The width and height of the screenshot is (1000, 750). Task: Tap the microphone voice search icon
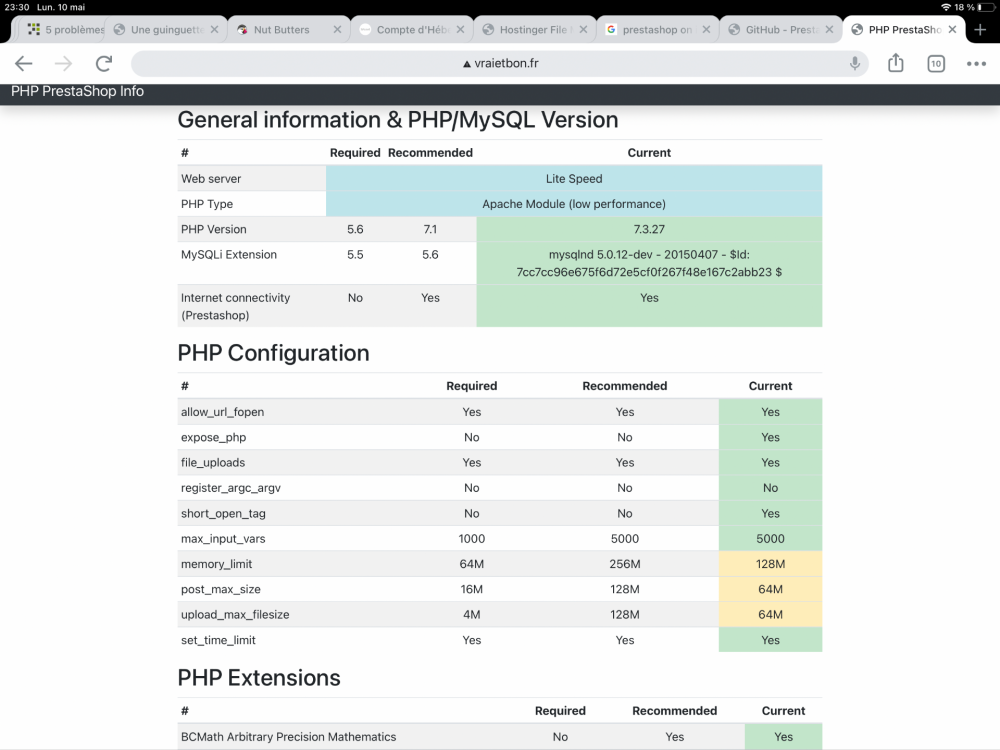click(x=855, y=64)
